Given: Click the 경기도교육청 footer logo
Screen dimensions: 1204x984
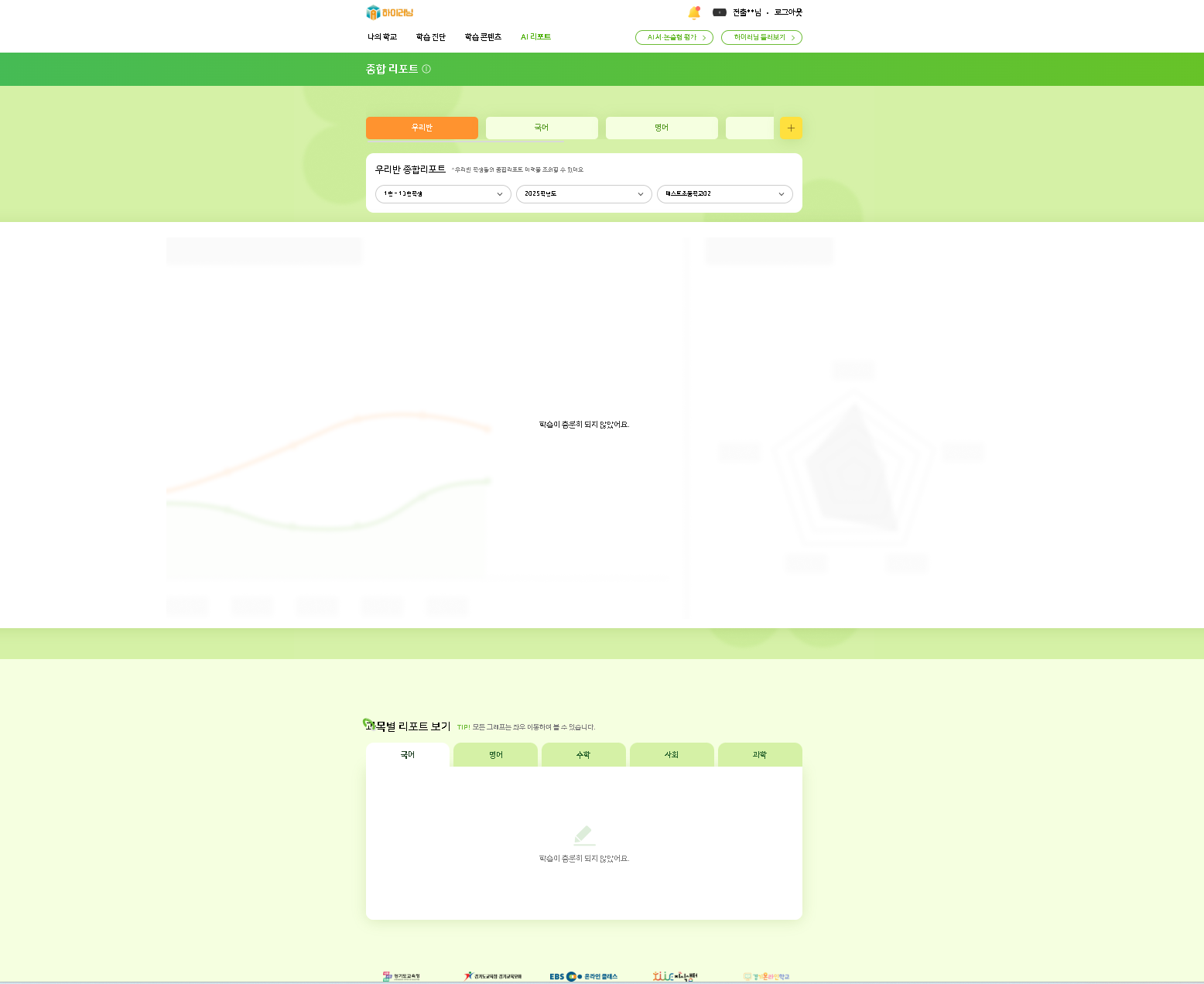Looking at the screenshot, I should point(402,976).
